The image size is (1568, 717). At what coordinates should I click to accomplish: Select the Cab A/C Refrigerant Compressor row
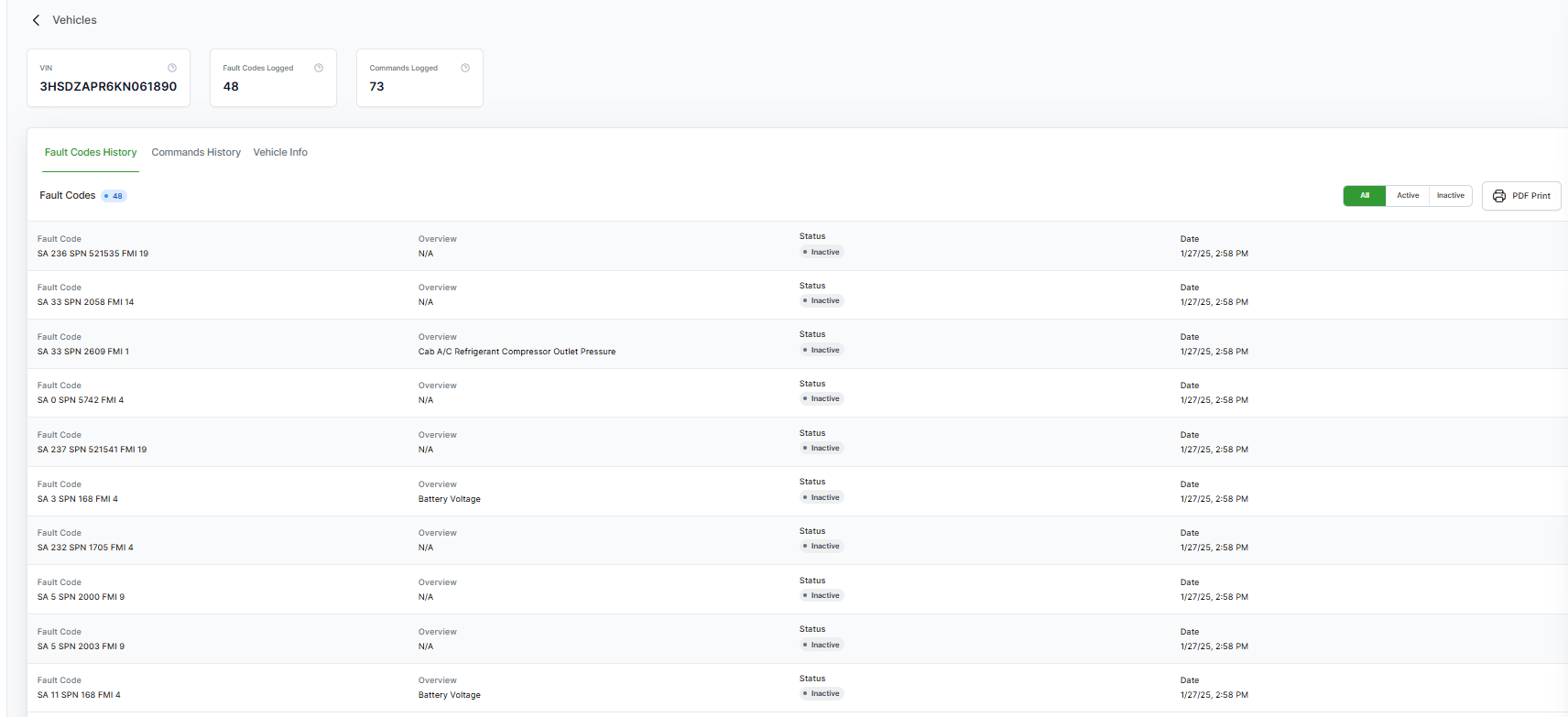(x=517, y=352)
